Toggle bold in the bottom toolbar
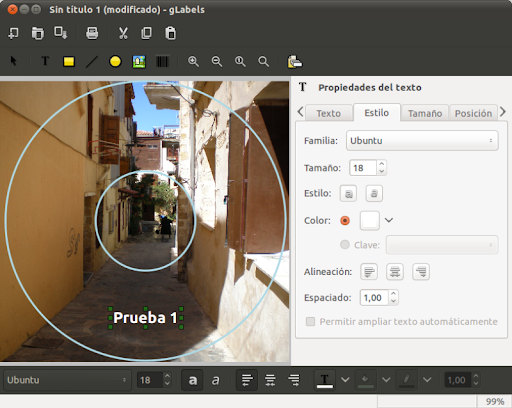Screen dimensions: 512x408 click(x=192, y=380)
